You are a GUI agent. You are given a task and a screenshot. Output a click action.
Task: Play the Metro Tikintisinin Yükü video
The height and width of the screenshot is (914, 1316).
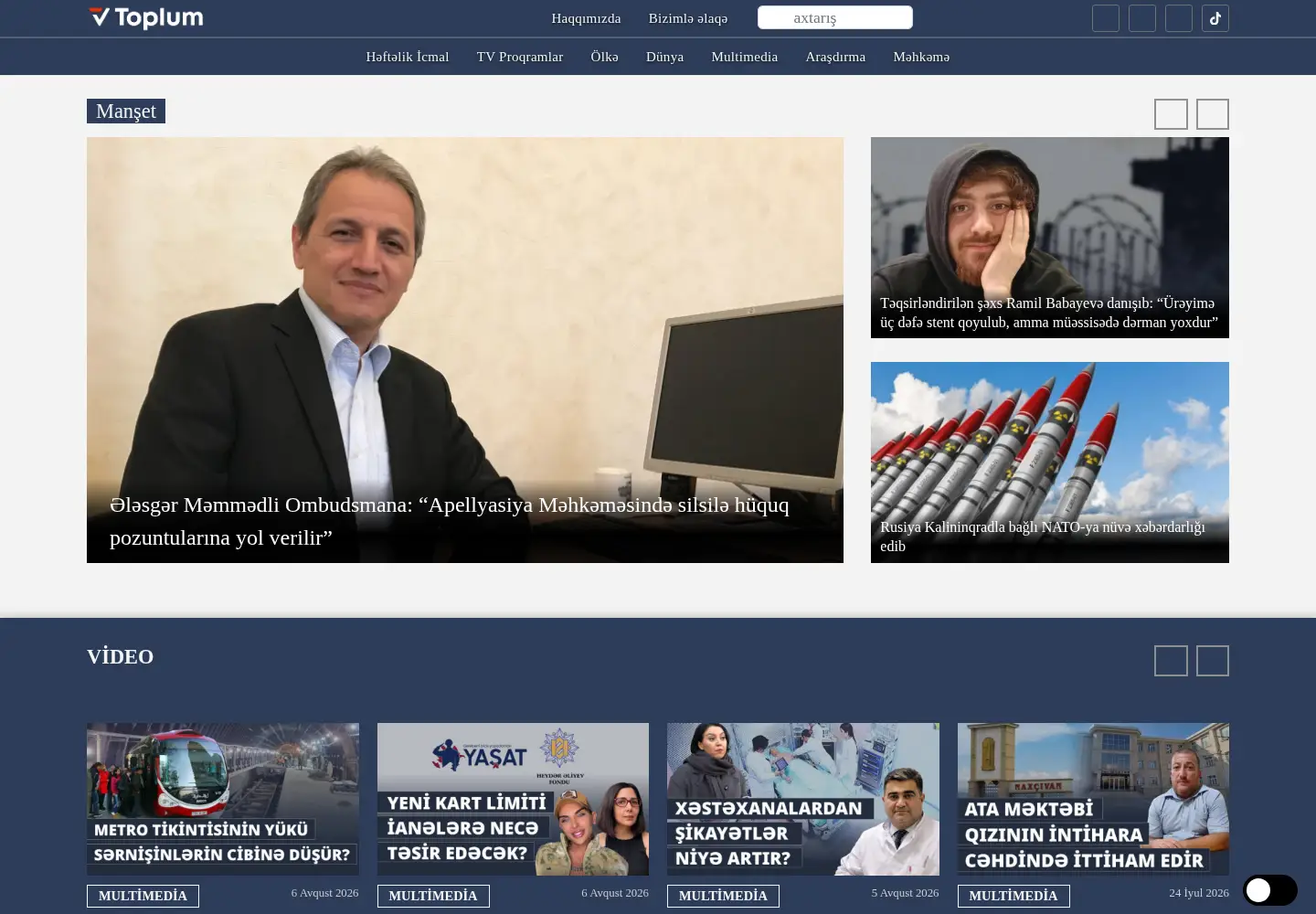pos(223,799)
